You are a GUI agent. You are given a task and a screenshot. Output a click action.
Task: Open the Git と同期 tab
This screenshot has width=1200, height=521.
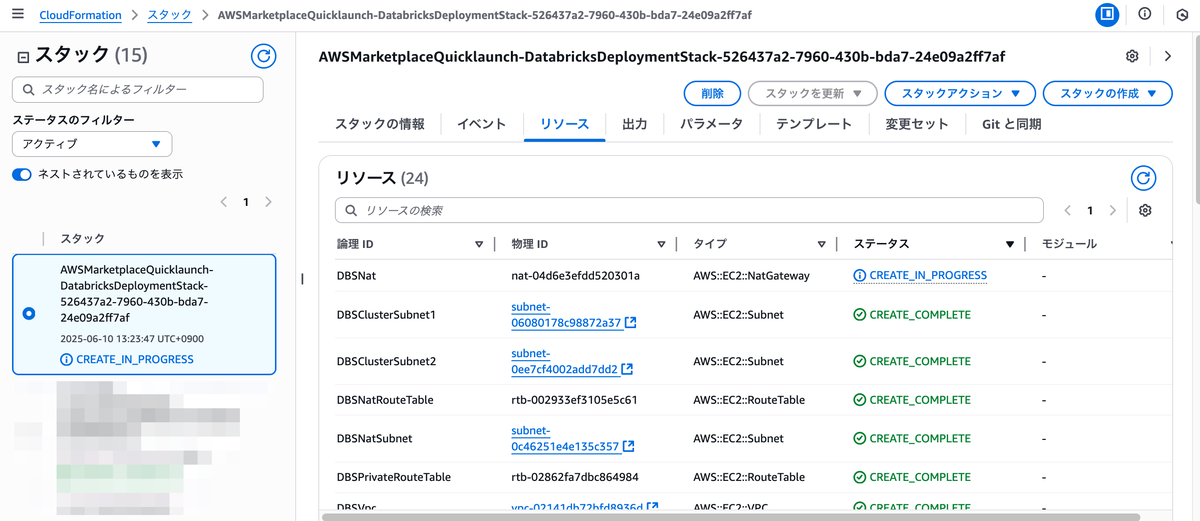[1011, 124]
